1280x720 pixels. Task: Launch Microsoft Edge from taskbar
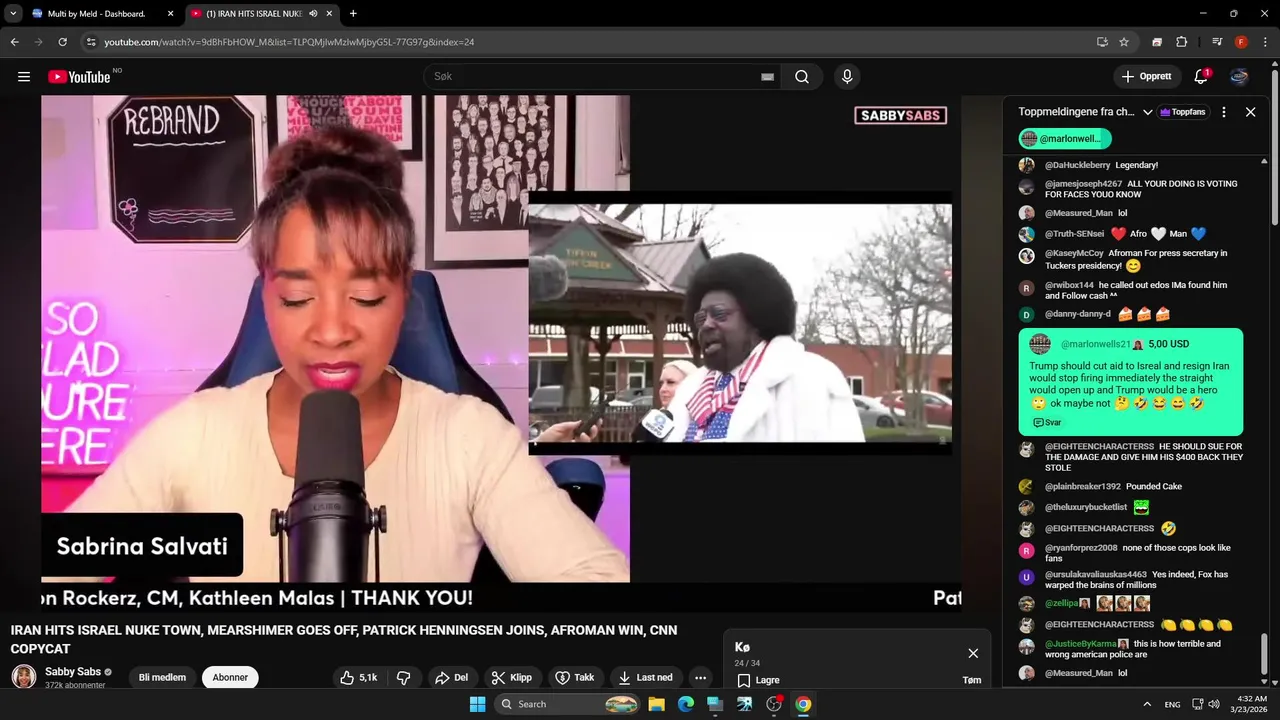(x=686, y=704)
